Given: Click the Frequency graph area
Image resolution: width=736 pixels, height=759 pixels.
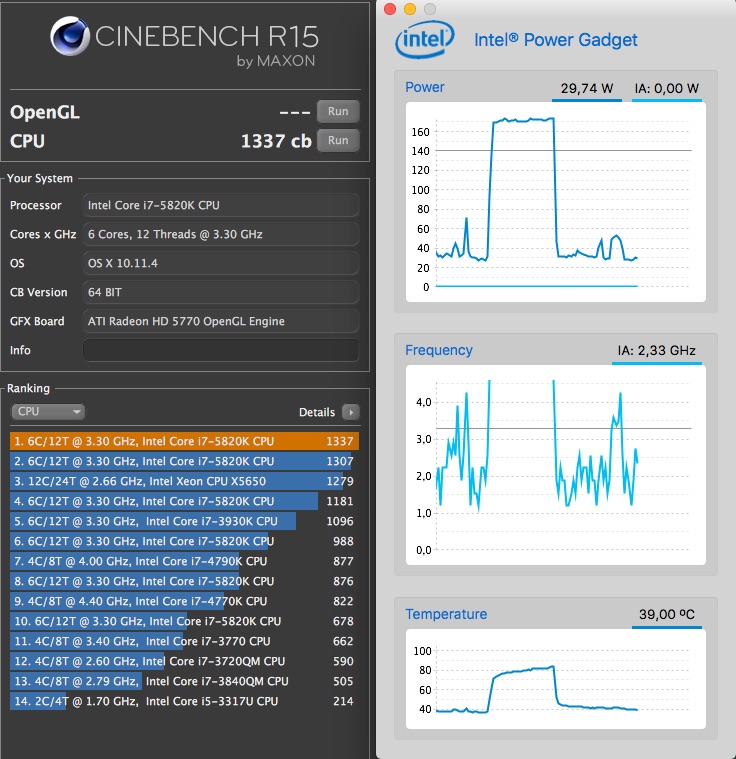Looking at the screenshot, I should [555, 465].
